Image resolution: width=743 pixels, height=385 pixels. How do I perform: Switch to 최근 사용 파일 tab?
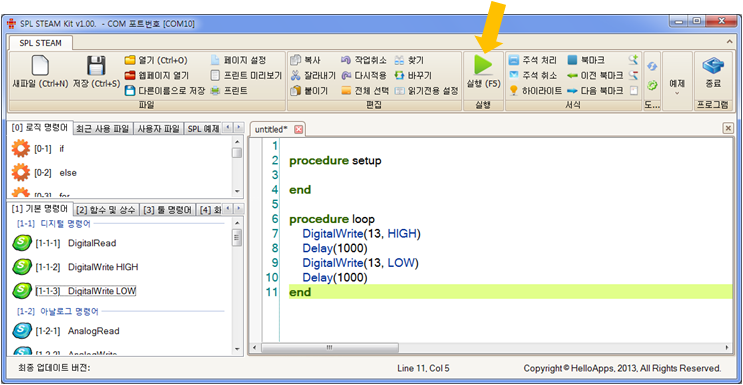pyautogui.click(x=103, y=128)
